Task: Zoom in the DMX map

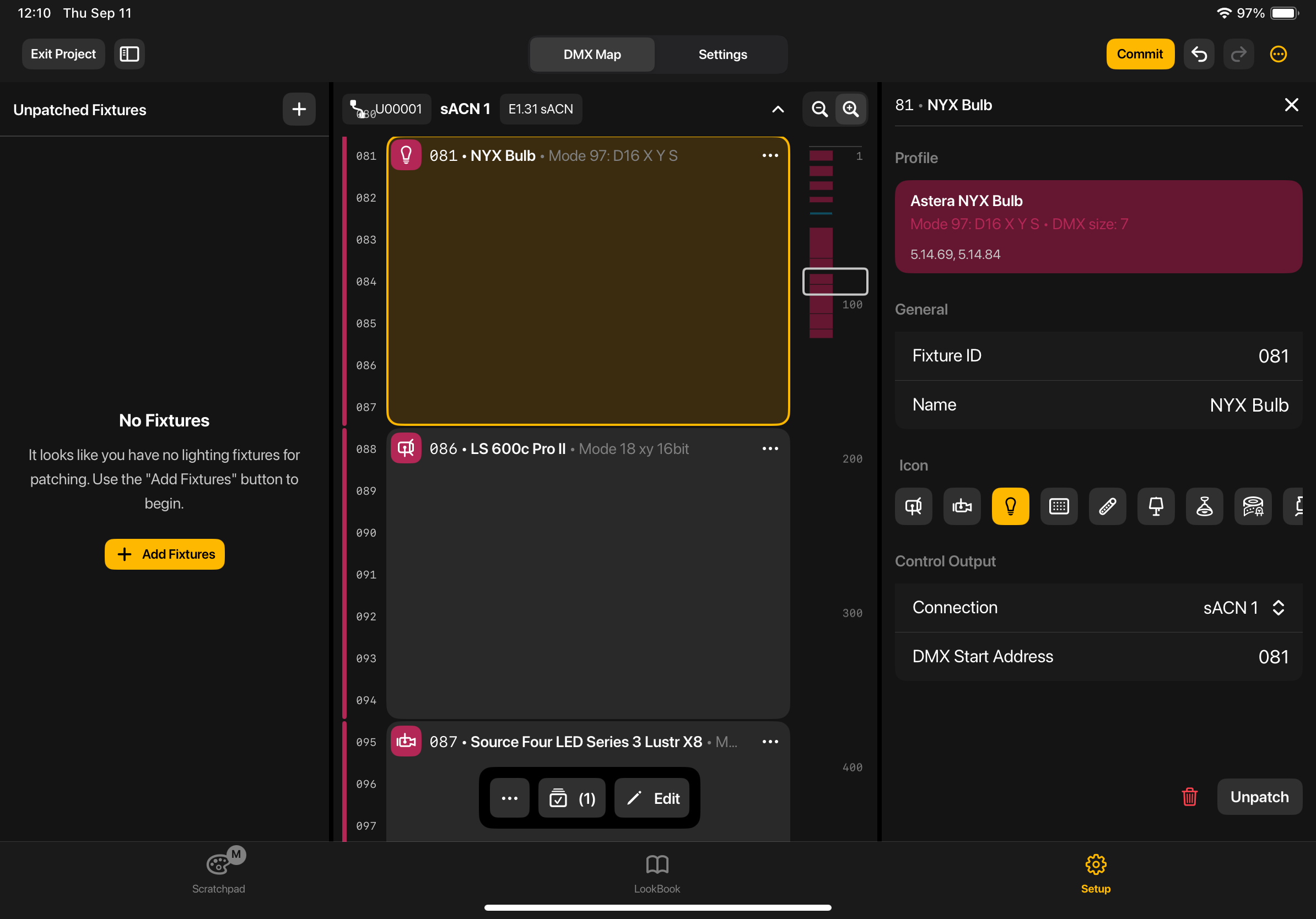Action: pyautogui.click(x=850, y=109)
